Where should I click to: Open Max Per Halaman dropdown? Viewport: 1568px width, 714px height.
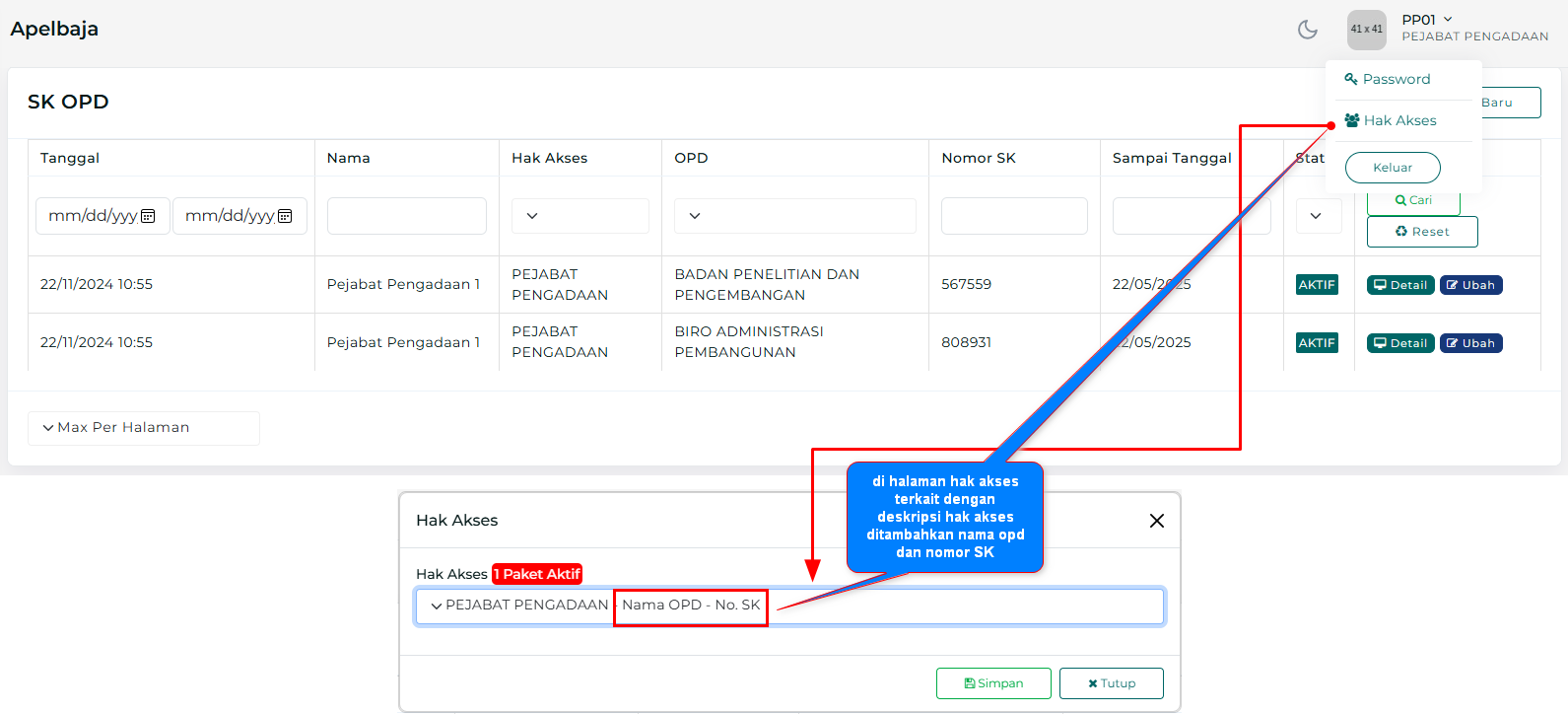click(144, 428)
